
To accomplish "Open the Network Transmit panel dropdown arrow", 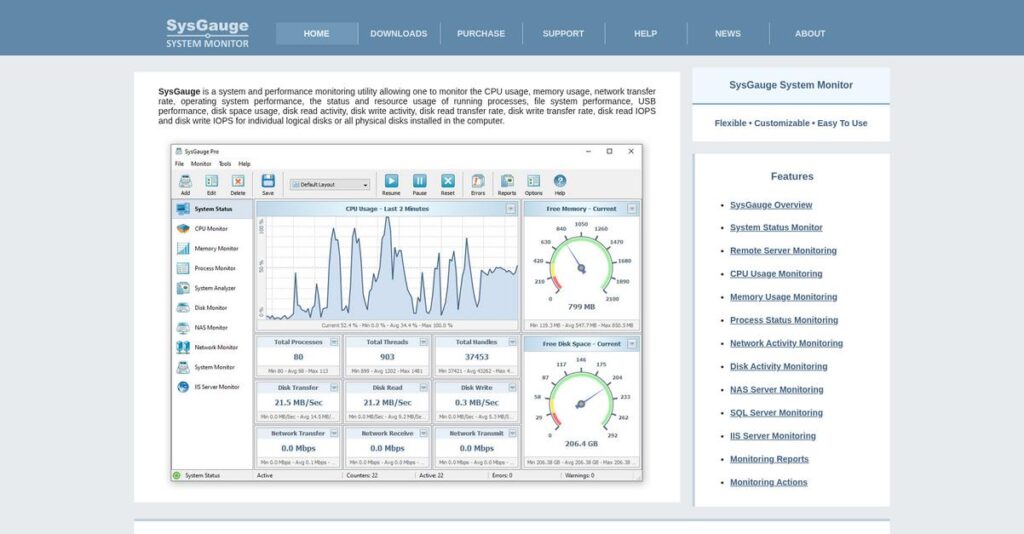I will [x=513, y=433].
